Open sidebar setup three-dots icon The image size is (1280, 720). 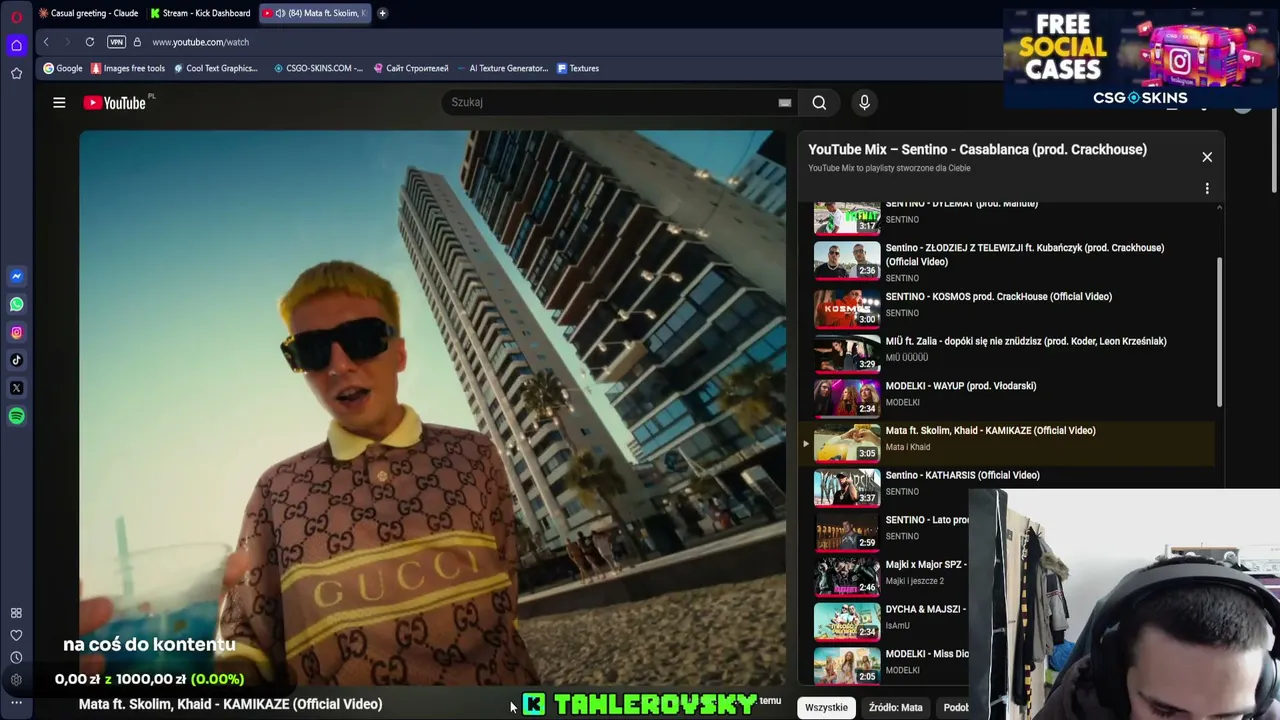(x=16, y=703)
